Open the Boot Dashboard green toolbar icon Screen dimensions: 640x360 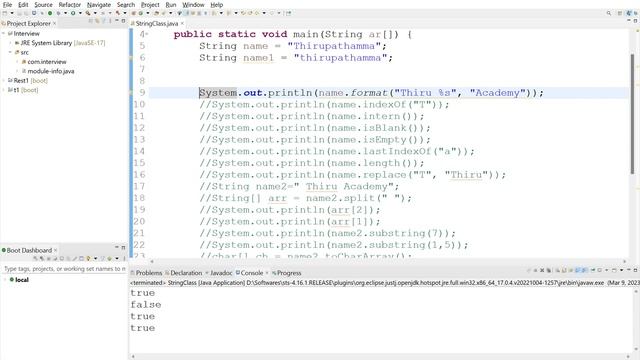pos(50,13)
